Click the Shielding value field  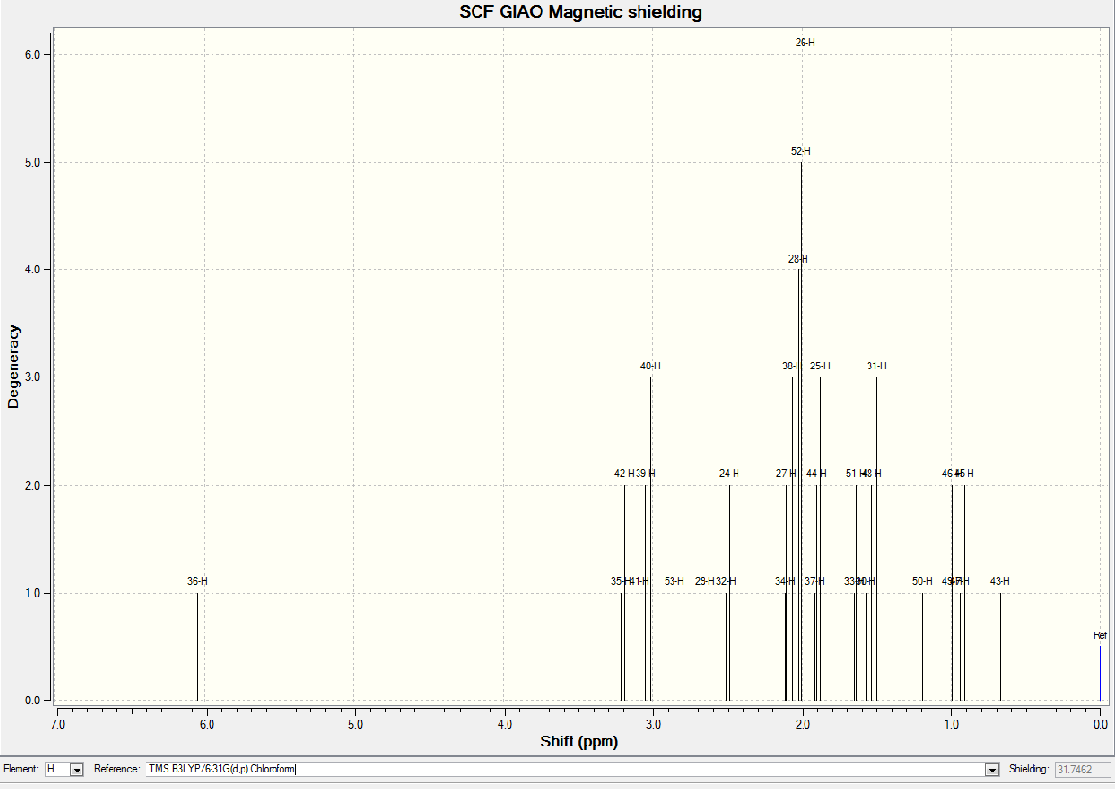click(x=1083, y=769)
